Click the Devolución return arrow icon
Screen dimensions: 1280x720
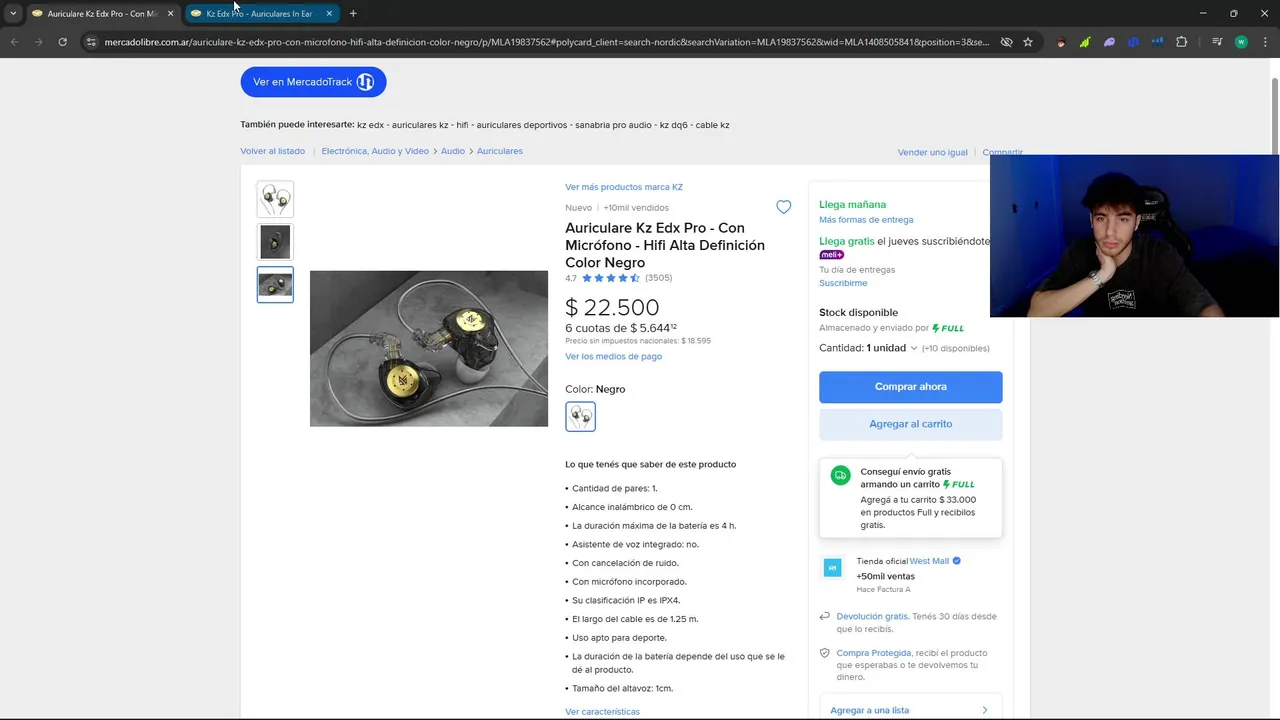tap(825, 617)
